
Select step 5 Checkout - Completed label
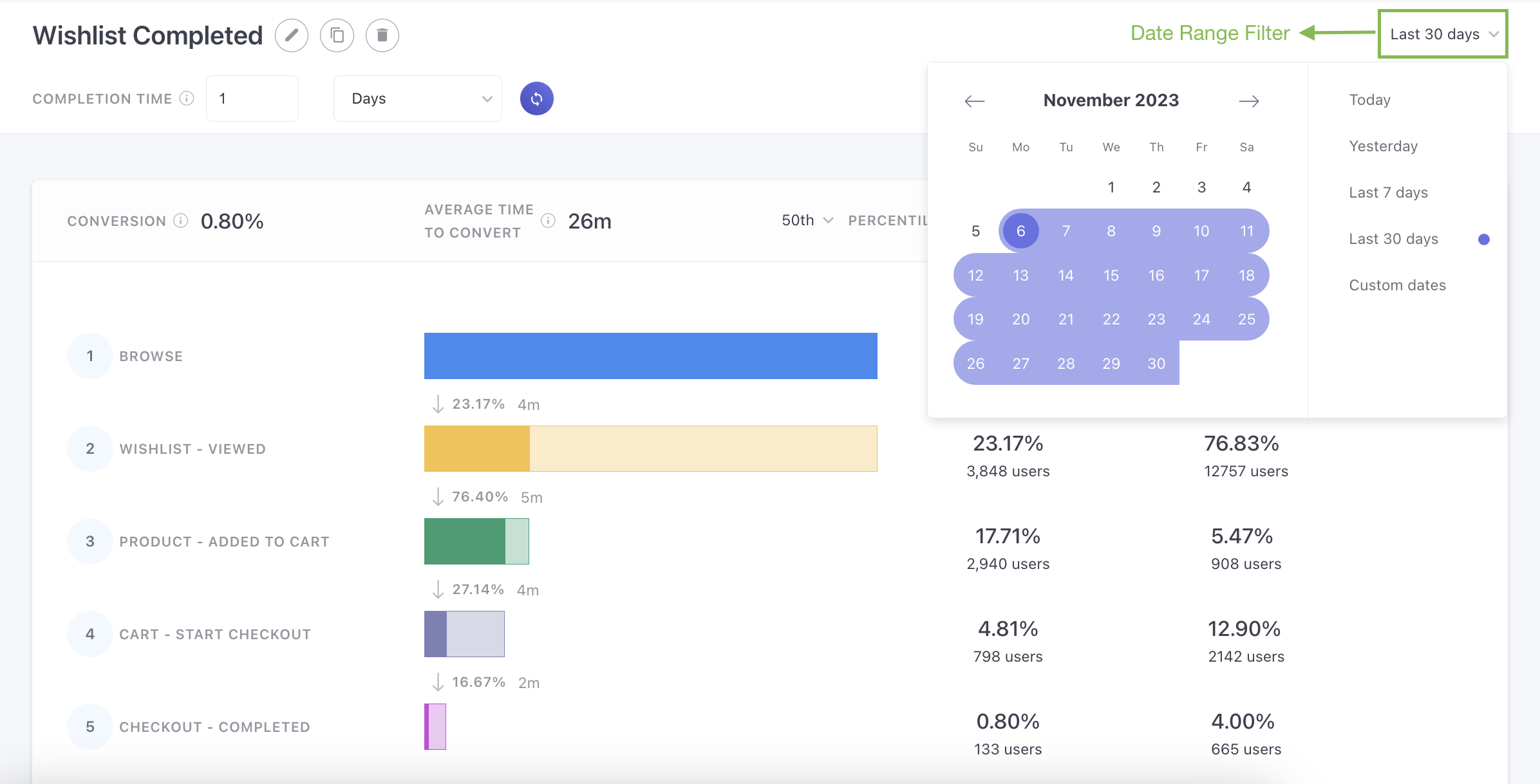[214, 727]
